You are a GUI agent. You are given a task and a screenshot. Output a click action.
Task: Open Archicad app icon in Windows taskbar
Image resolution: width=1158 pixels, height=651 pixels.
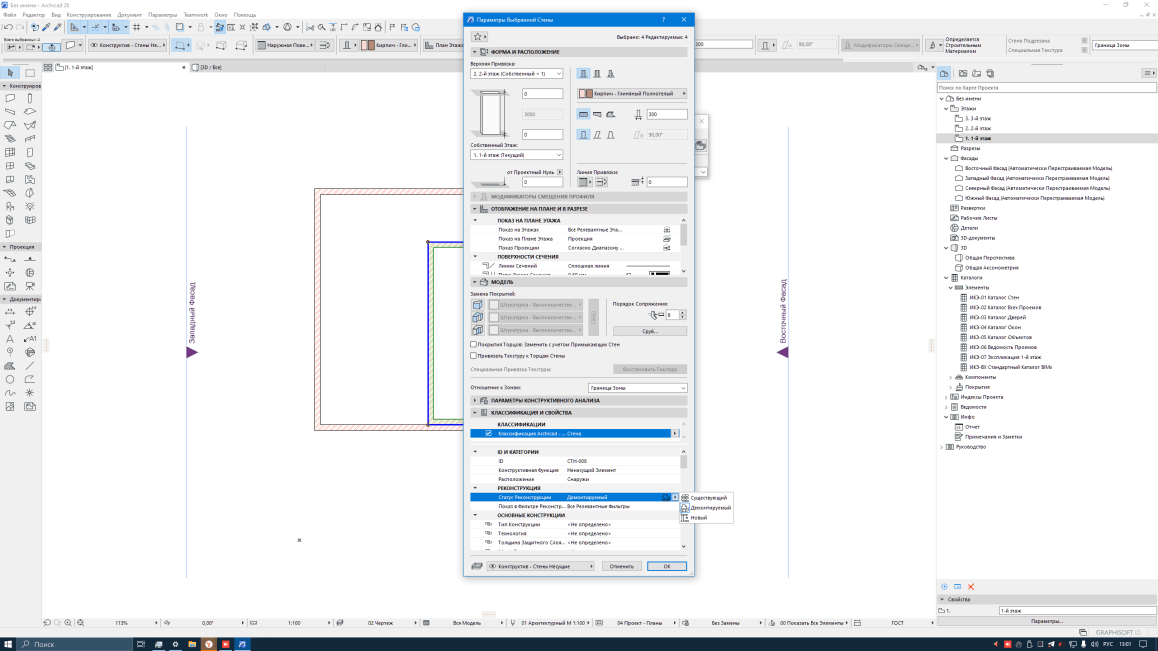click(x=241, y=644)
